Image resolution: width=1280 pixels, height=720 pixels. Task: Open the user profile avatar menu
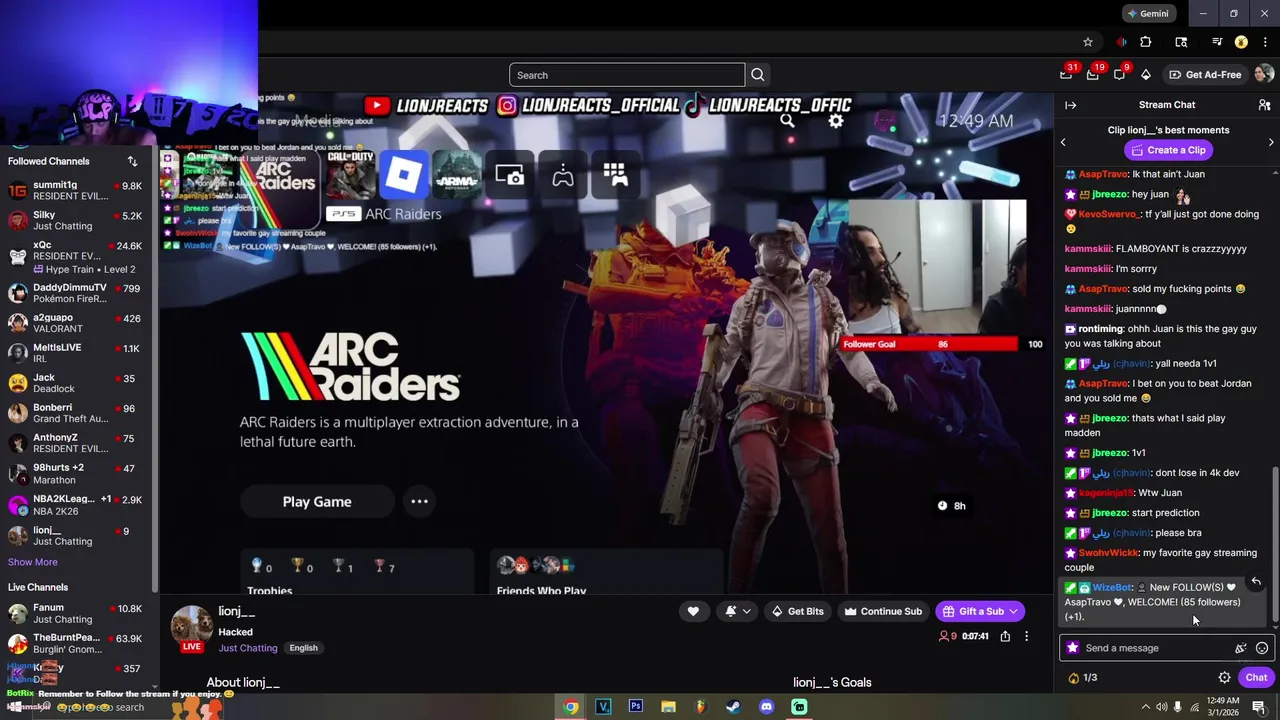(1264, 74)
